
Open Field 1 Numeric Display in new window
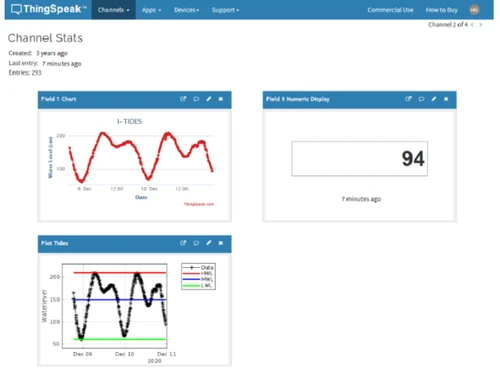408,99
